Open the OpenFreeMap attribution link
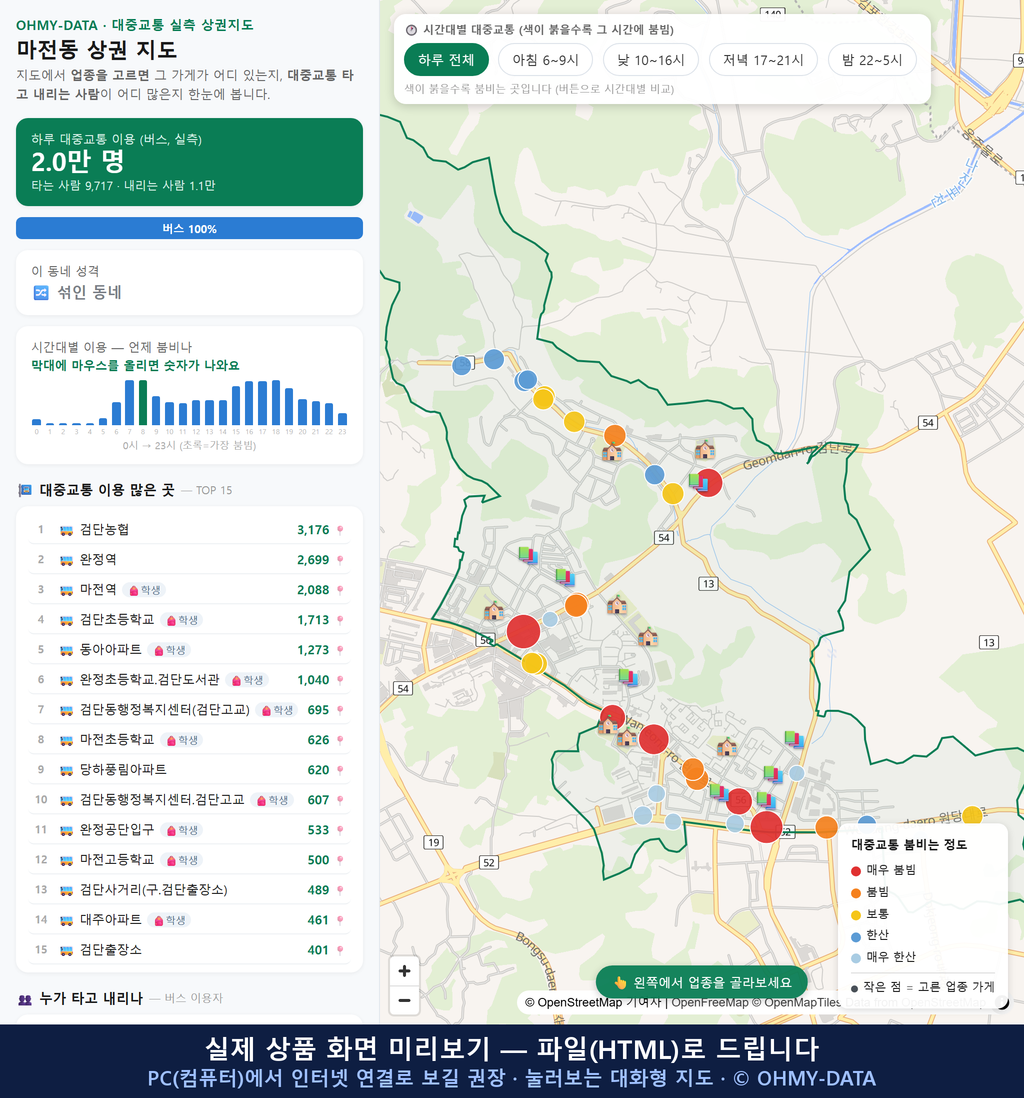 (710, 1003)
